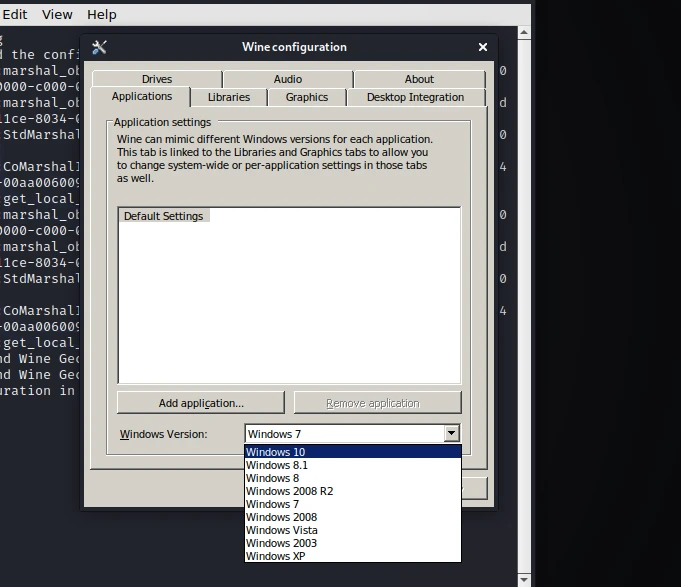Choose Windows 2003 in the dropdown

(x=281, y=543)
